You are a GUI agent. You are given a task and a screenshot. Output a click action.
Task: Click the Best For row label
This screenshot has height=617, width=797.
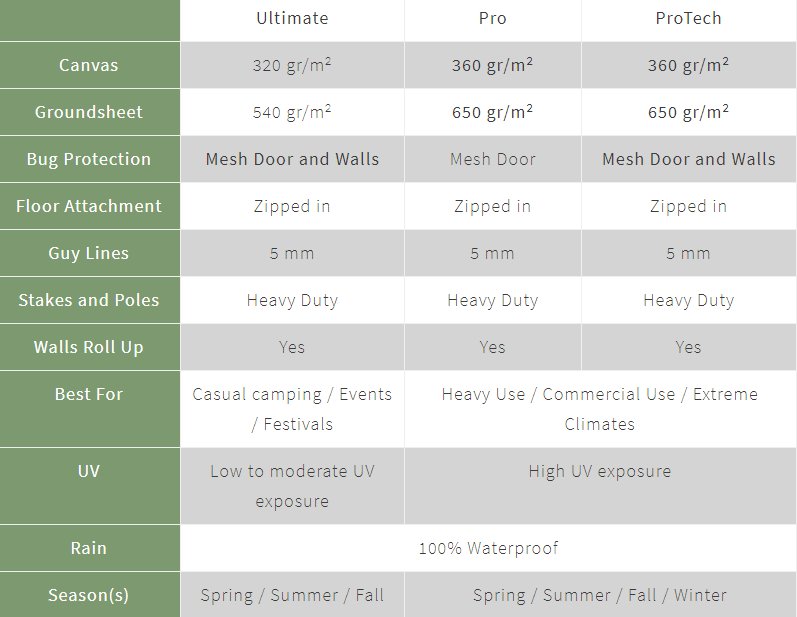point(89,394)
